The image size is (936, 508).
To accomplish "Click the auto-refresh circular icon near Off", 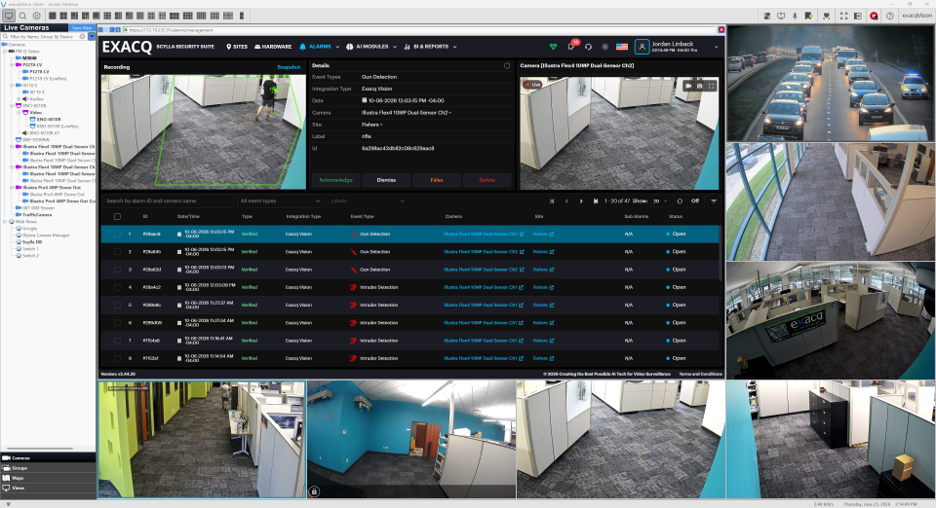I will (679, 201).
